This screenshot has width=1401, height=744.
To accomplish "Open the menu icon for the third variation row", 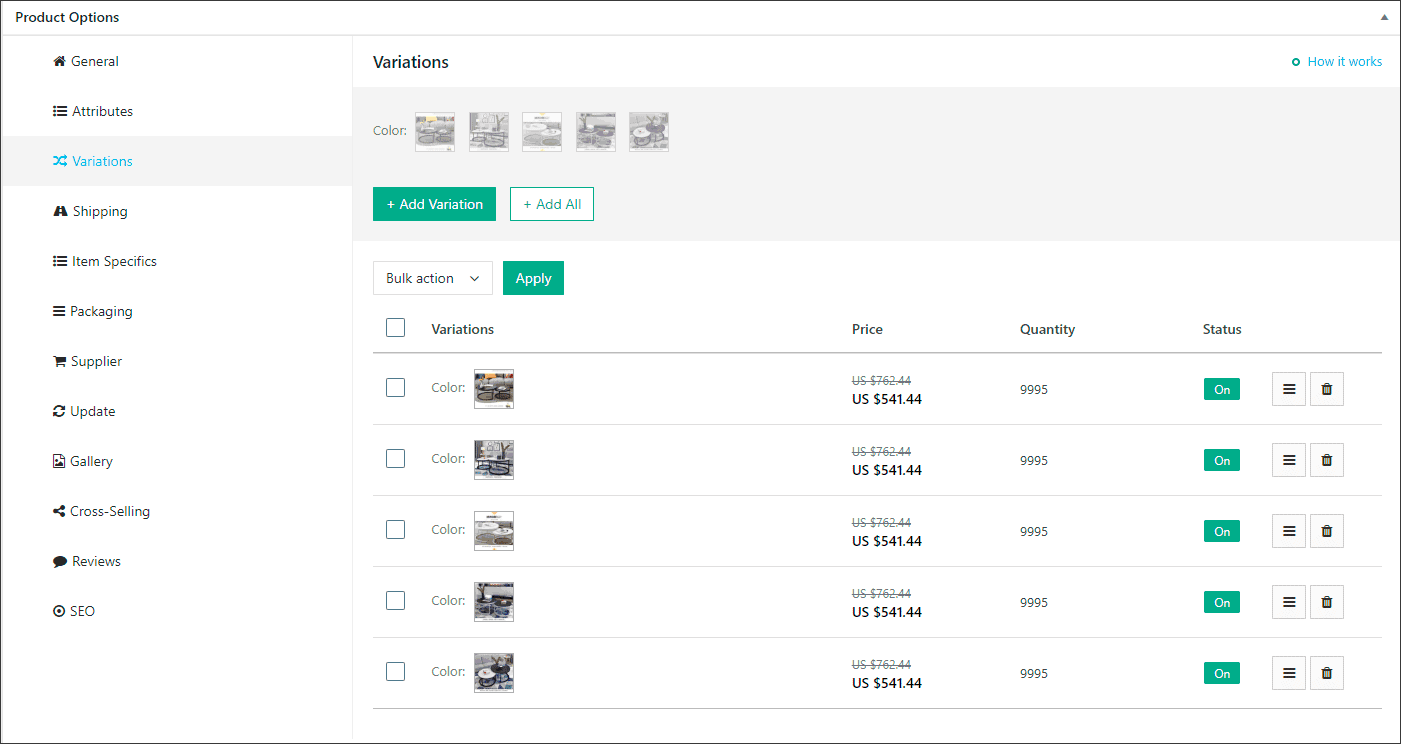I will [x=1289, y=531].
